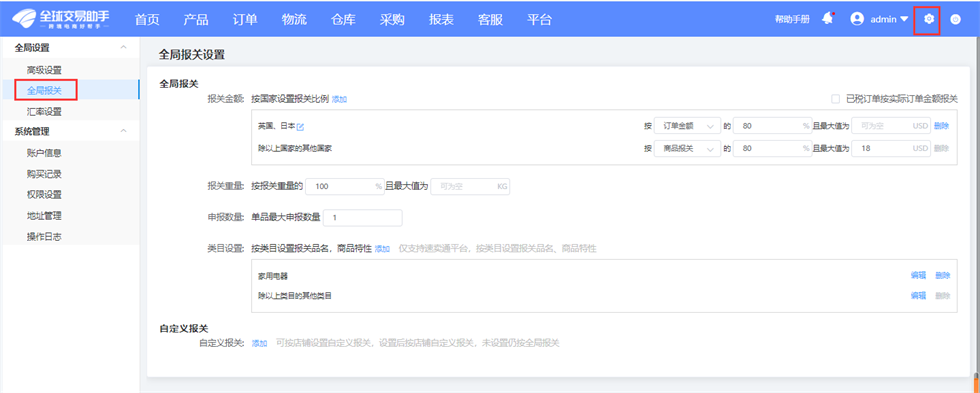This screenshot has height=393, width=980.
Task: Focus the KG maximum weight field
Action: [x=471, y=186]
